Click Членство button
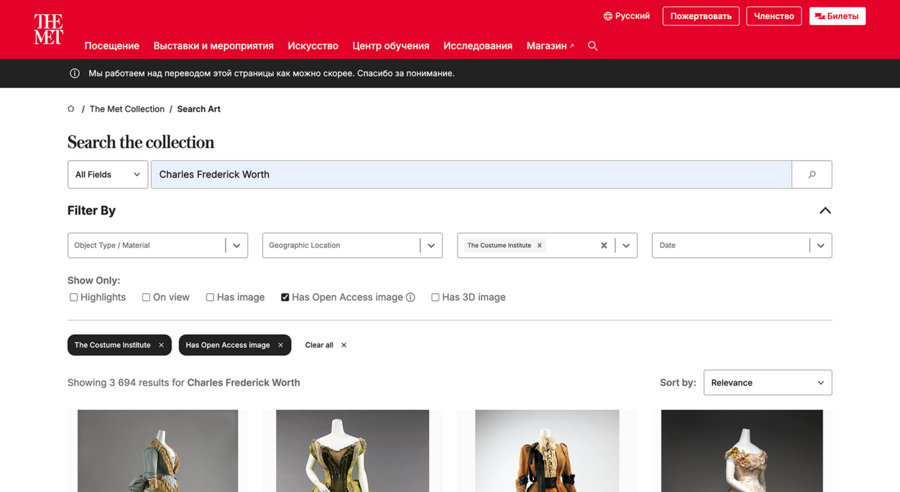900x492 pixels. [774, 16]
